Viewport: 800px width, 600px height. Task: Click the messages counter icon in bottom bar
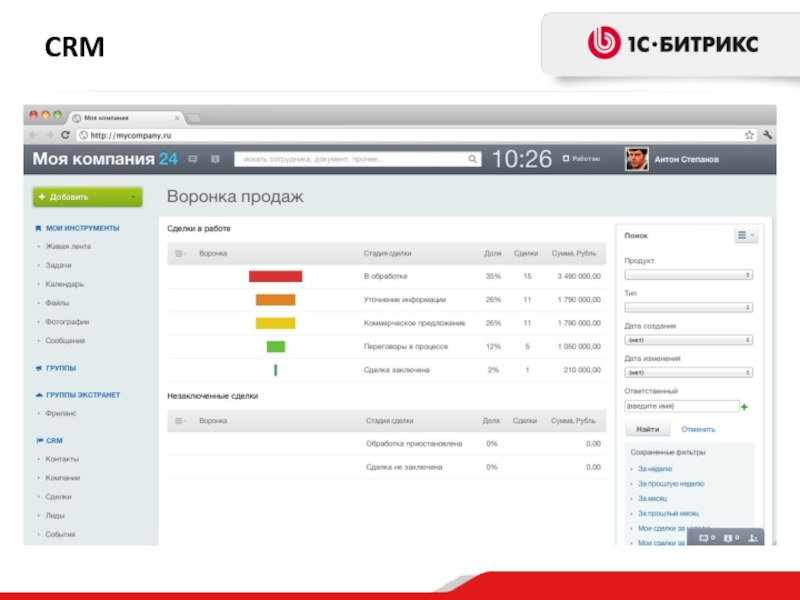pos(707,538)
